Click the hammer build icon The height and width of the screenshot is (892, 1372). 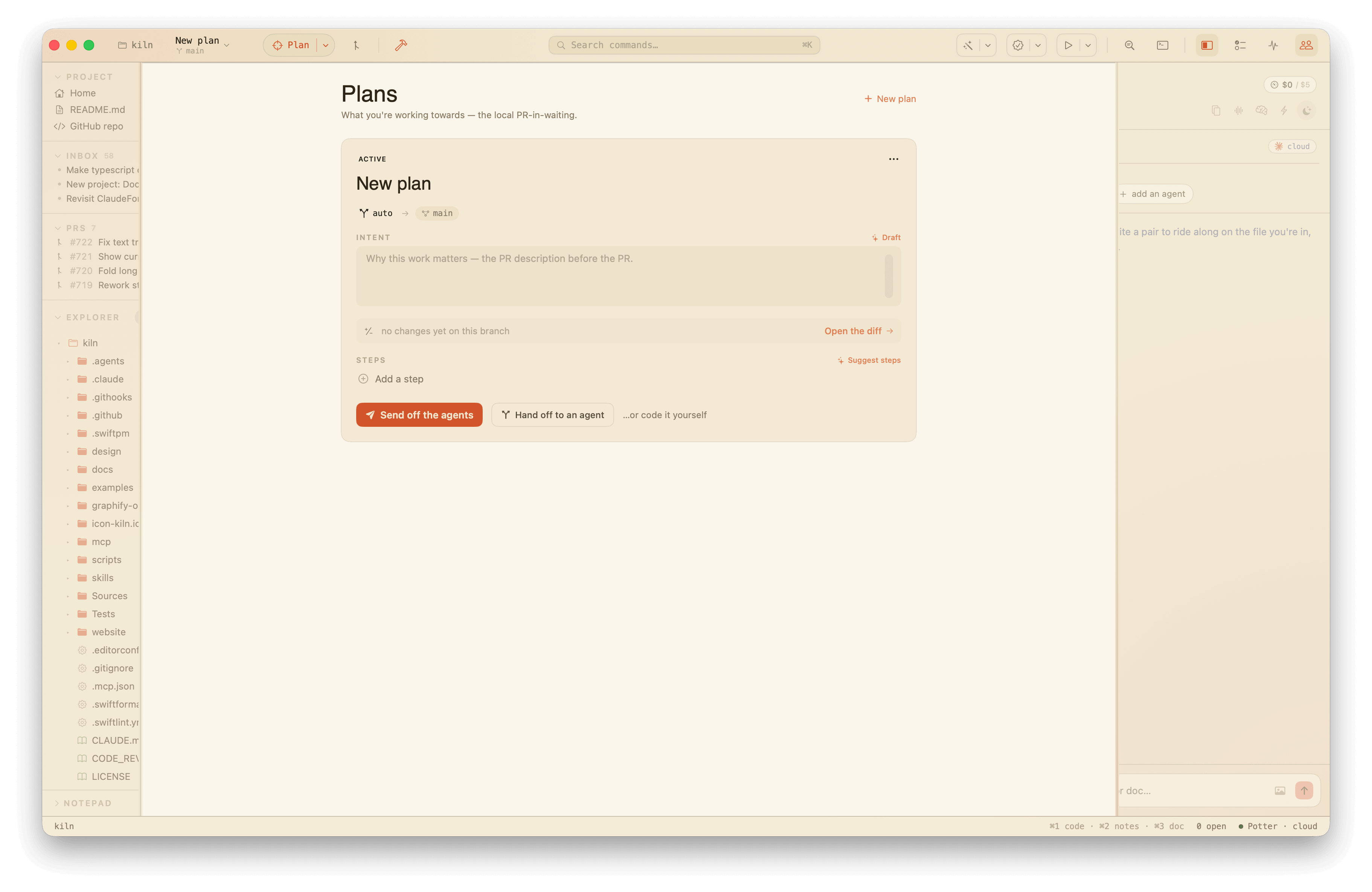pyautogui.click(x=401, y=45)
